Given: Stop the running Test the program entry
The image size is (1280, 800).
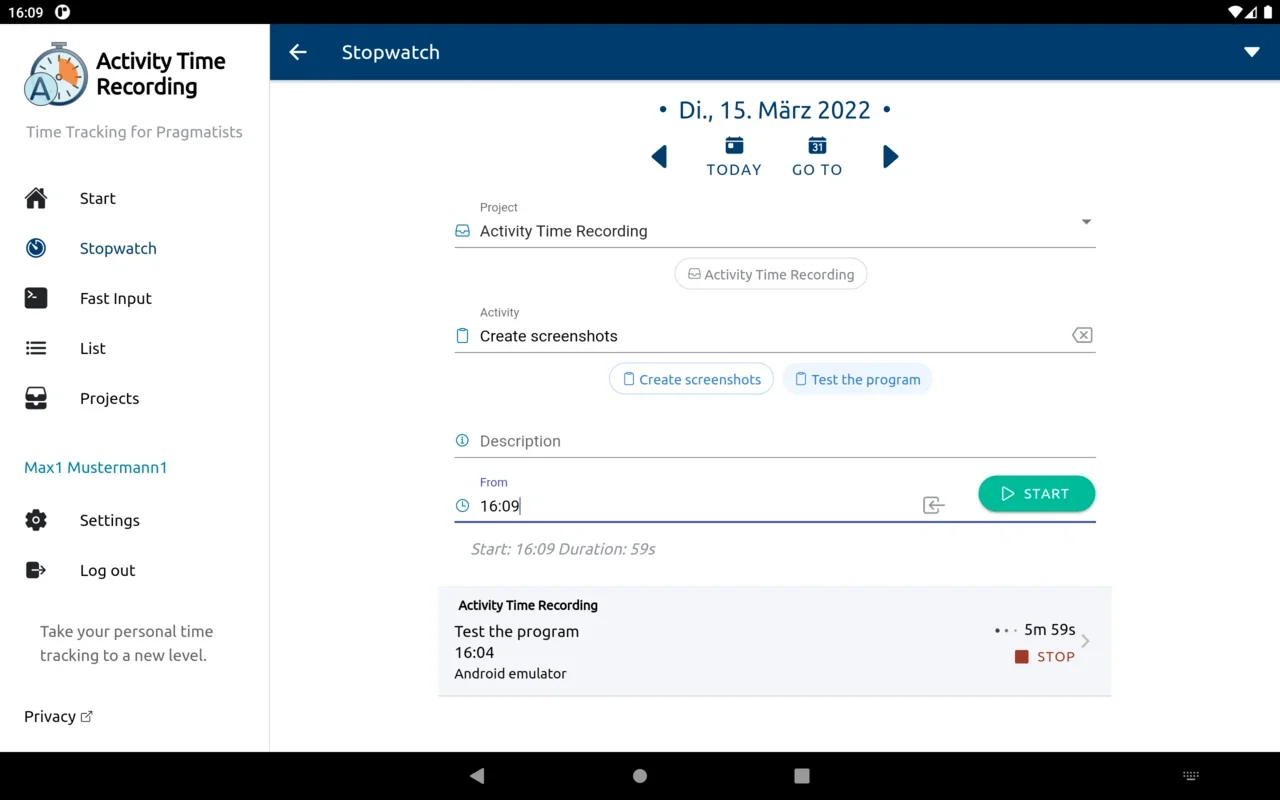Looking at the screenshot, I should [x=1045, y=657].
